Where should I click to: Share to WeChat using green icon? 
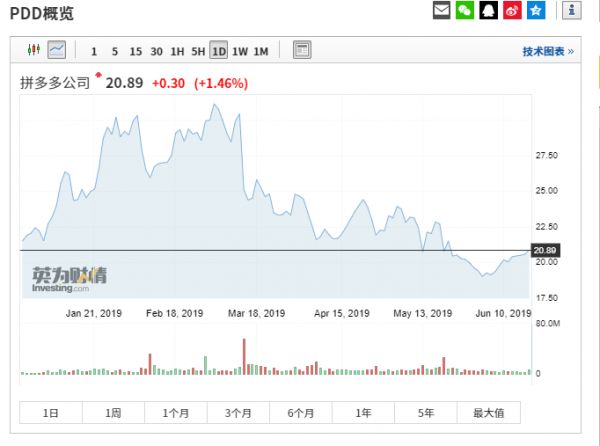[465, 11]
